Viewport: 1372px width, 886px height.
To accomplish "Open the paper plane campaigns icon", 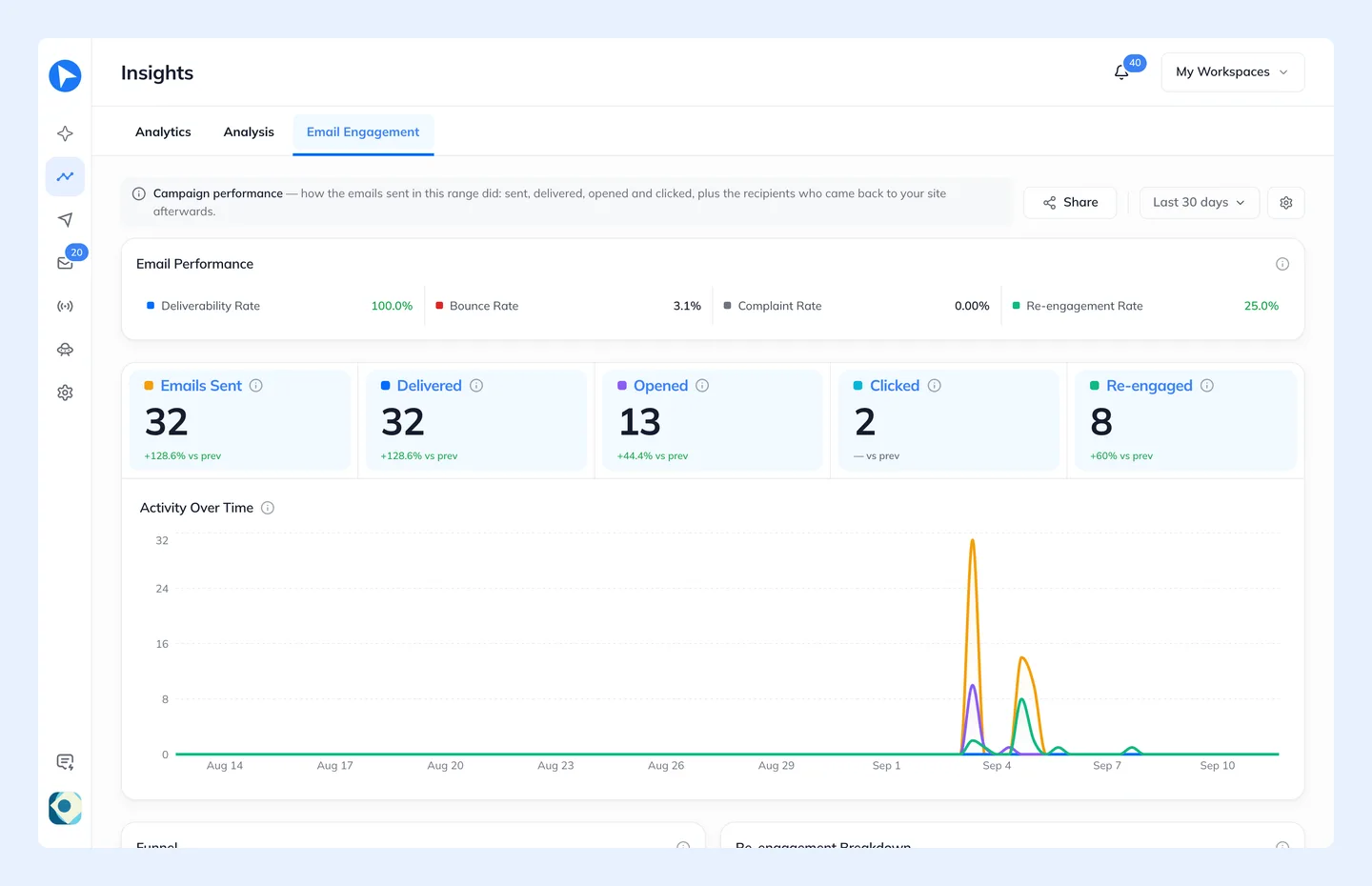I will (x=65, y=219).
